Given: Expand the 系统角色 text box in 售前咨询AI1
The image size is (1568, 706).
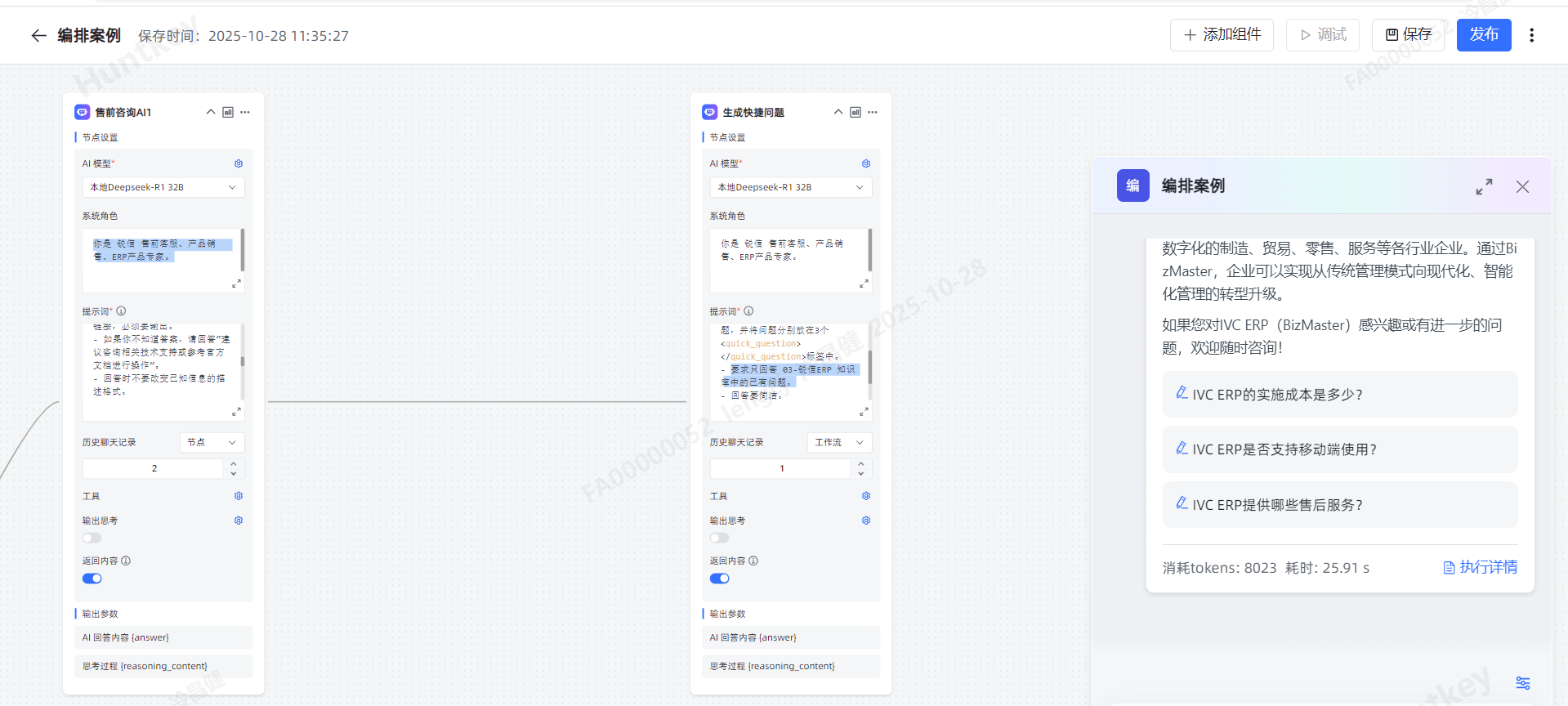Looking at the screenshot, I should coord(236,284).
